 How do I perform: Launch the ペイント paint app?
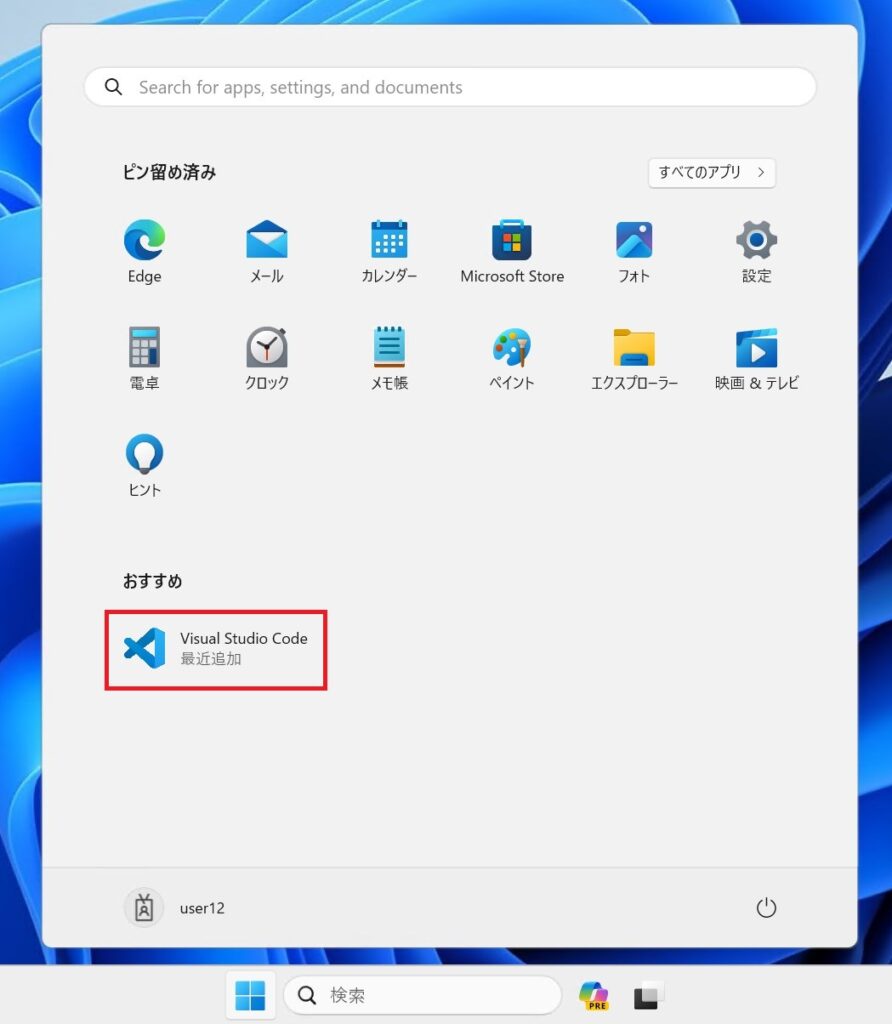(512, 359)
